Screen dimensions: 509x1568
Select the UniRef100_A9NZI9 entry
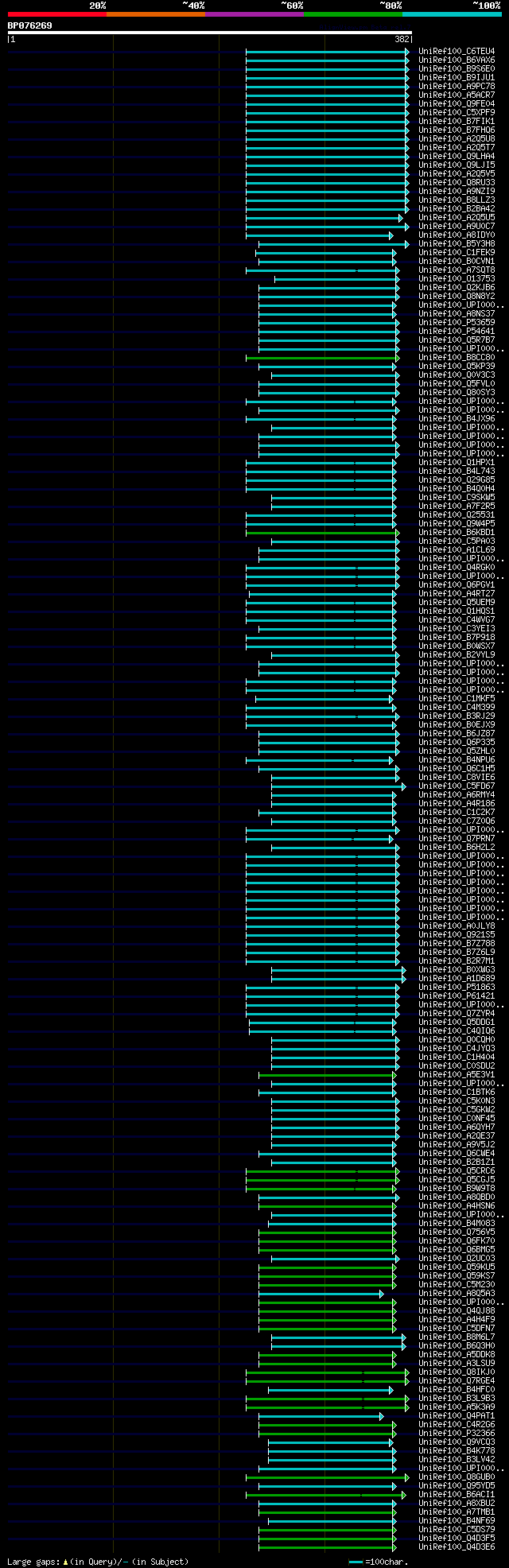(457, 192)
